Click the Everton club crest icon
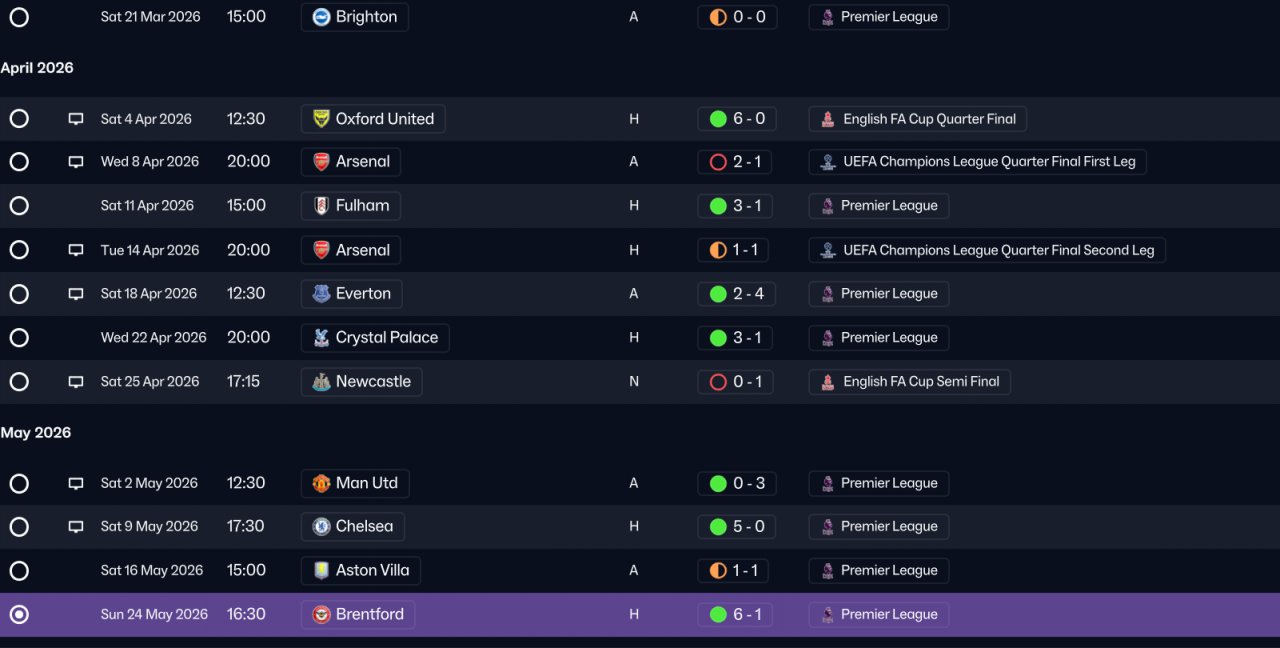1280x648 pixels. click(321, 294)
